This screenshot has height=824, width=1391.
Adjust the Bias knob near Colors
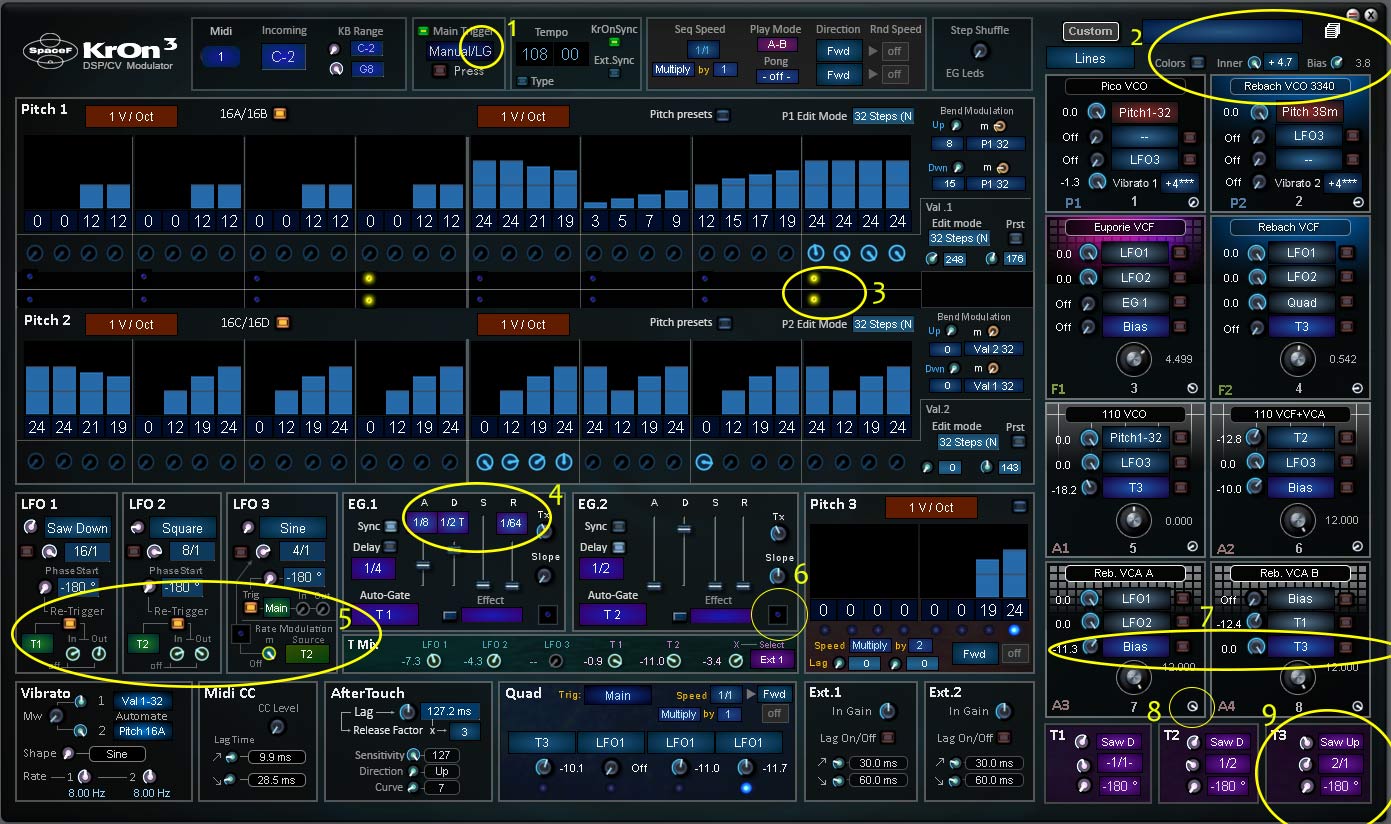[1337, 63]
